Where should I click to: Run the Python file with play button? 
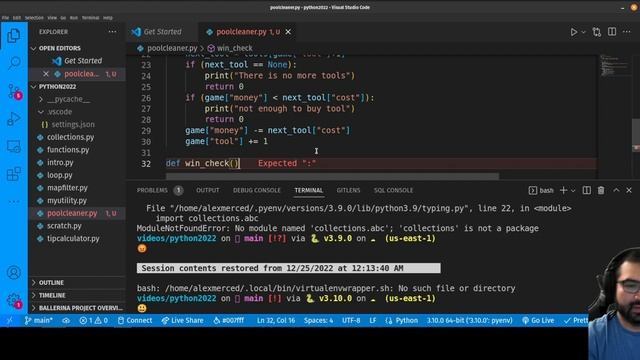(x=573, y=32)
